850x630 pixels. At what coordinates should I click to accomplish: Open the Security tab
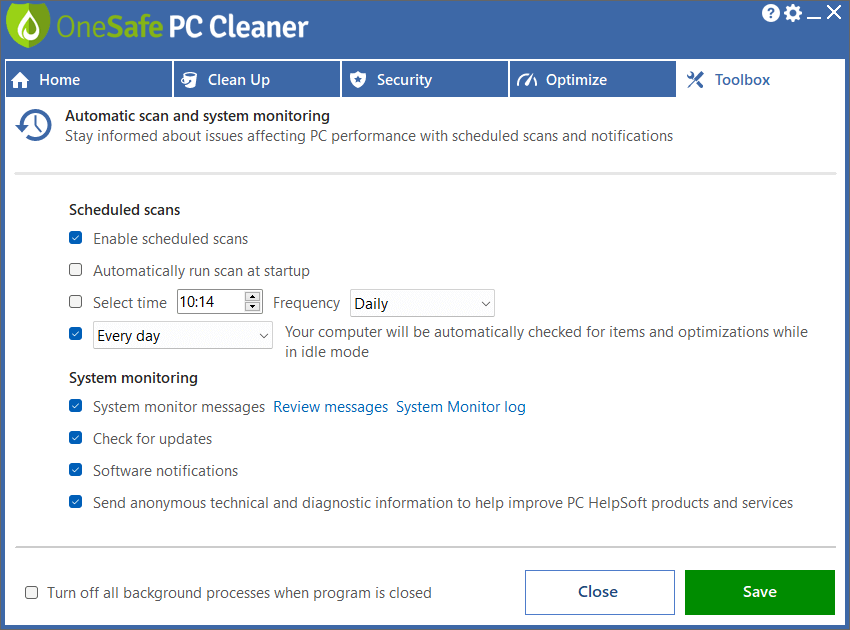pyautogui.click(x=425, y=79)
